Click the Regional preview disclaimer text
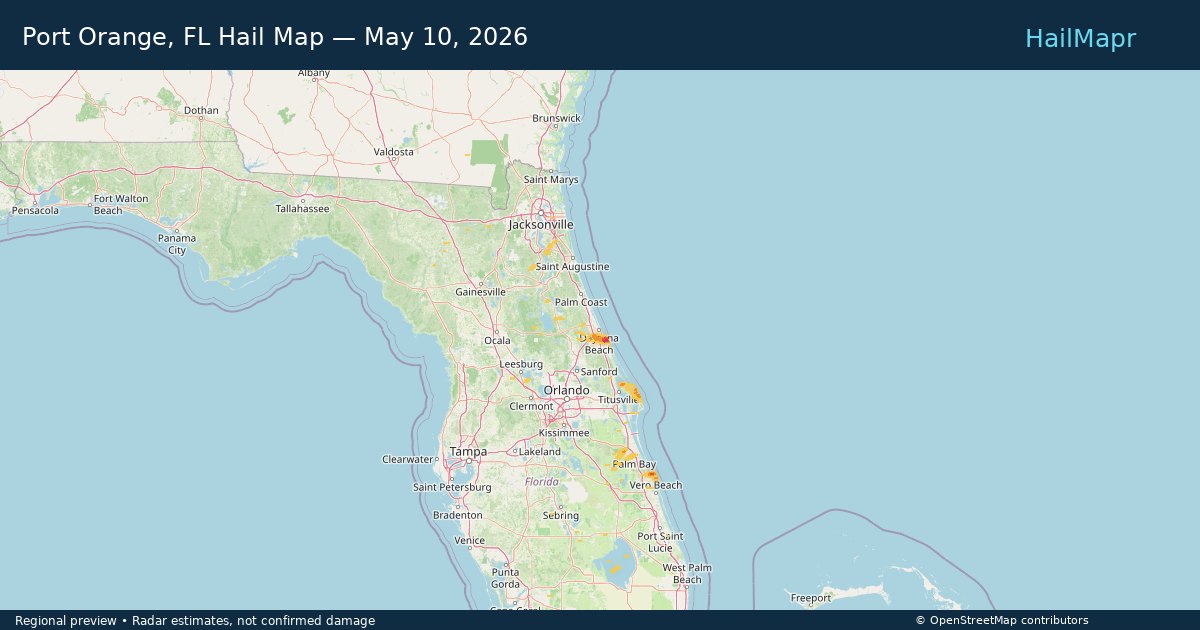The width and height of the screenshot is (1200, 630). (195, 621)
